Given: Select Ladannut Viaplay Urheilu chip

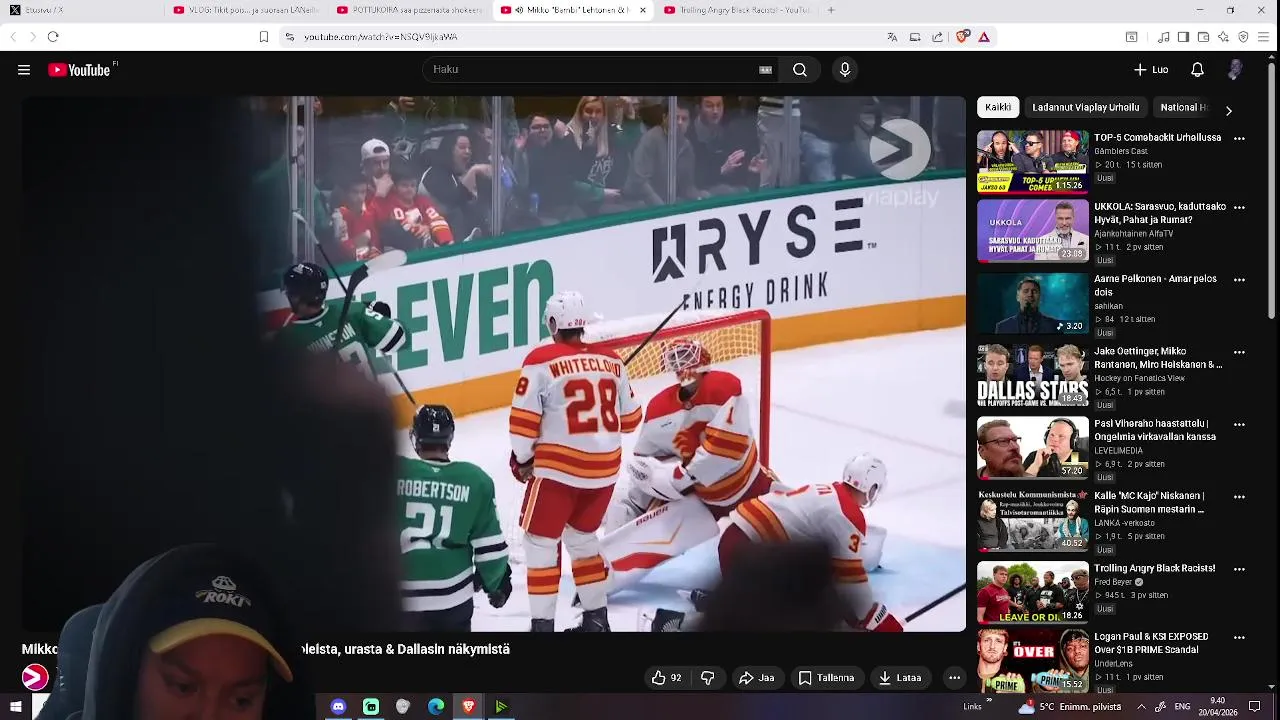Looking at the screenshot, I should [1085, 107].
